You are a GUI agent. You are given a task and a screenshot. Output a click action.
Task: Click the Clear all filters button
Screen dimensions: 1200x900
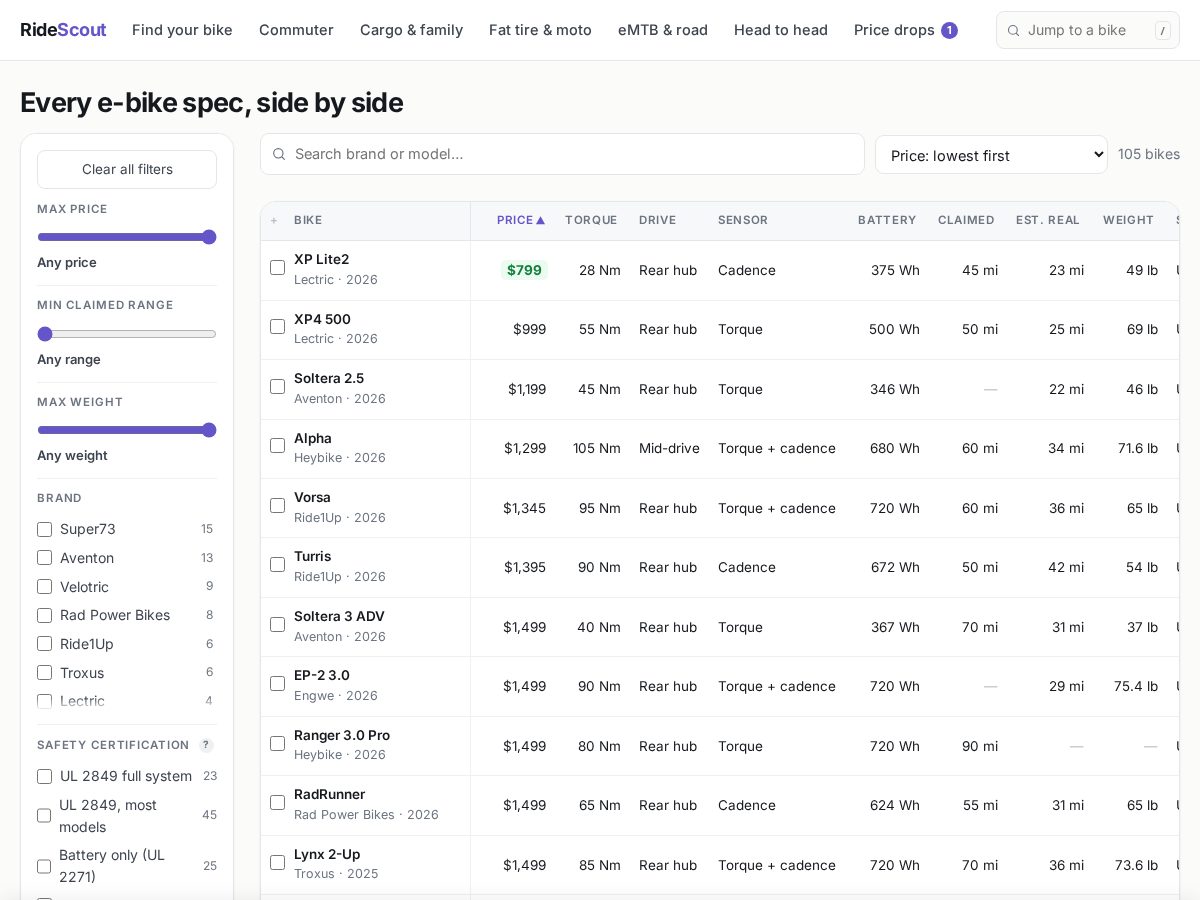pyautogui.click(x=127, y=169)
